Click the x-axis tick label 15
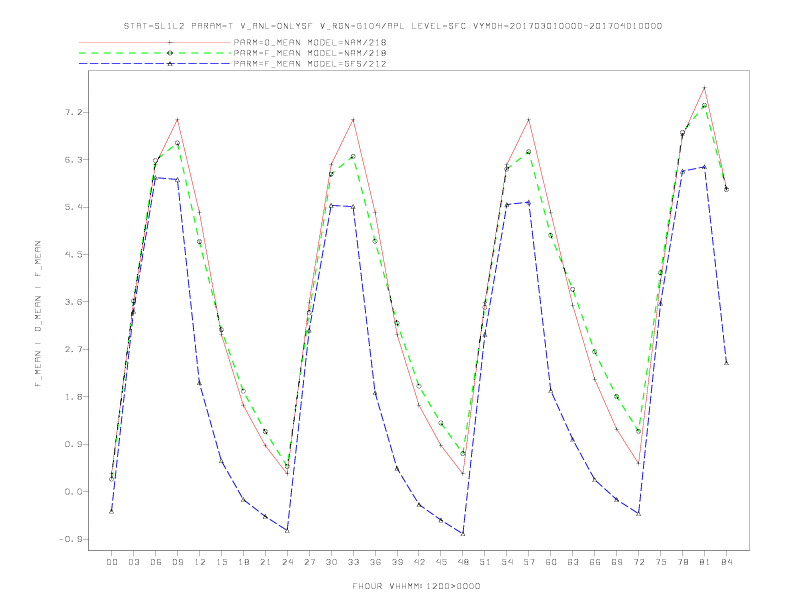Image resolution: width=792 pixels, height=612 pixels. [x=221, y=562]
